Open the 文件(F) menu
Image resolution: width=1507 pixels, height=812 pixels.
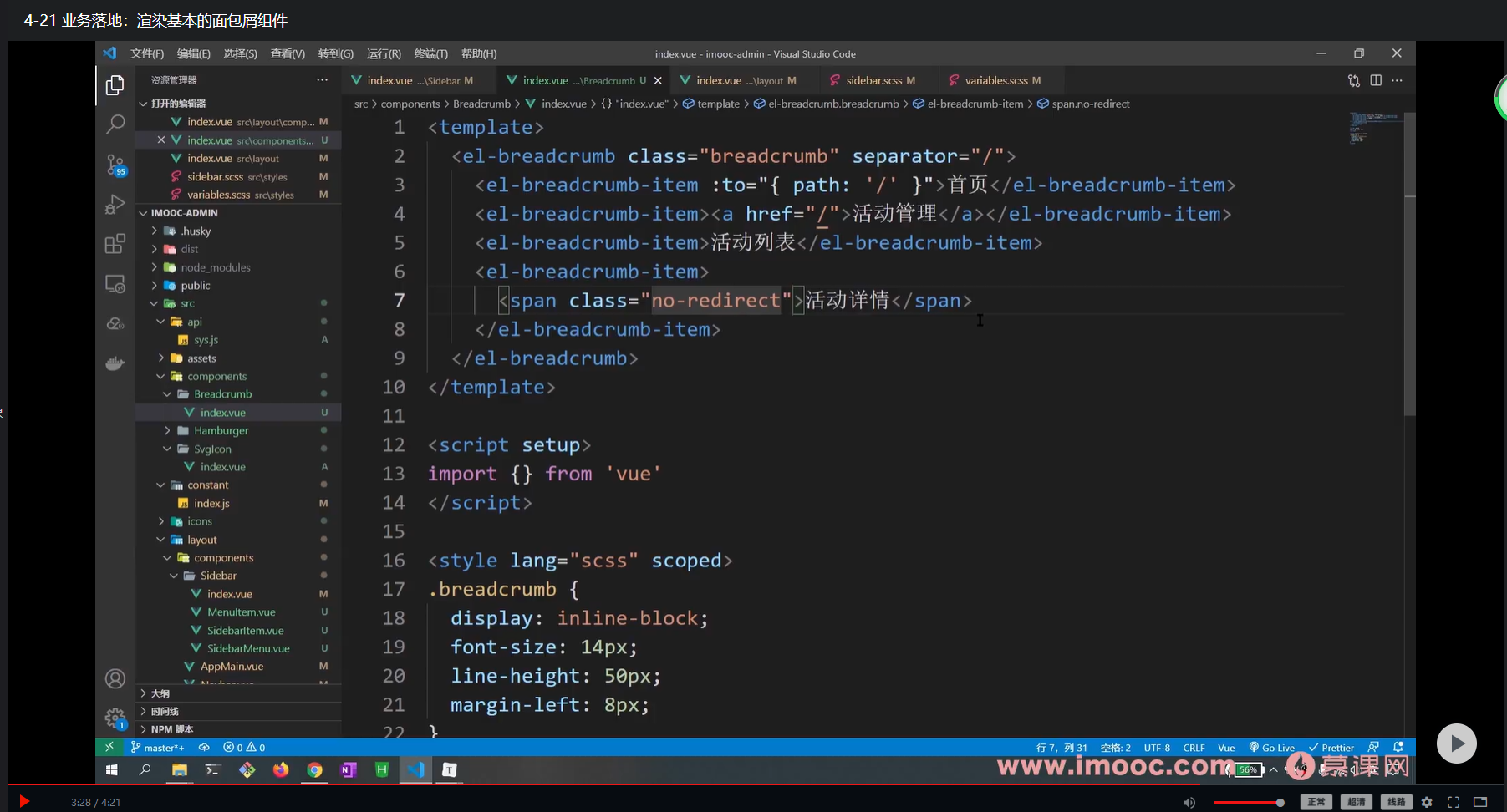[x=147, y=53]
